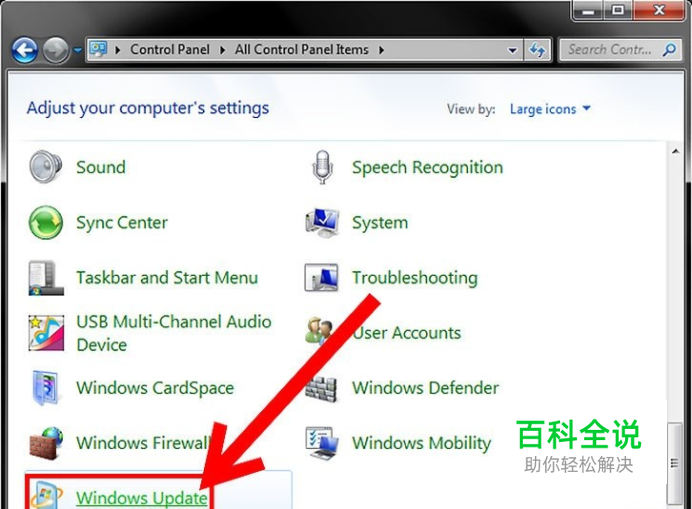692x509 pixels.
Task: Select the Control Panel breadcrumb
Action: (x=170, y=49)
